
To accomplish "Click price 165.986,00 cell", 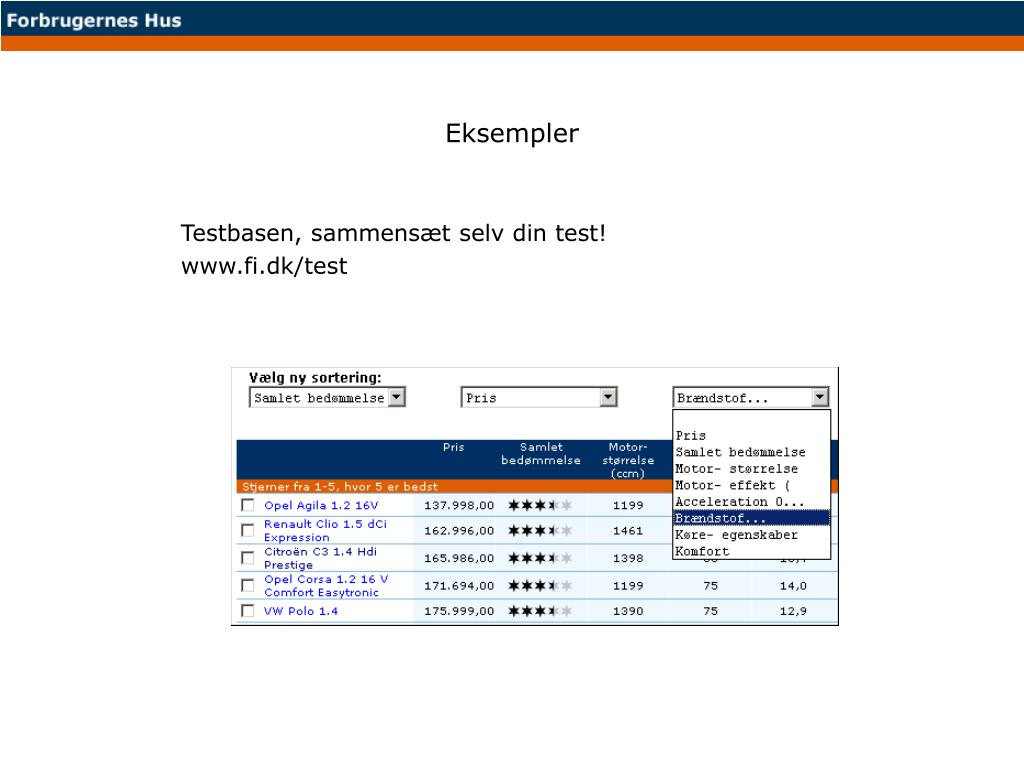I will 459,558.
